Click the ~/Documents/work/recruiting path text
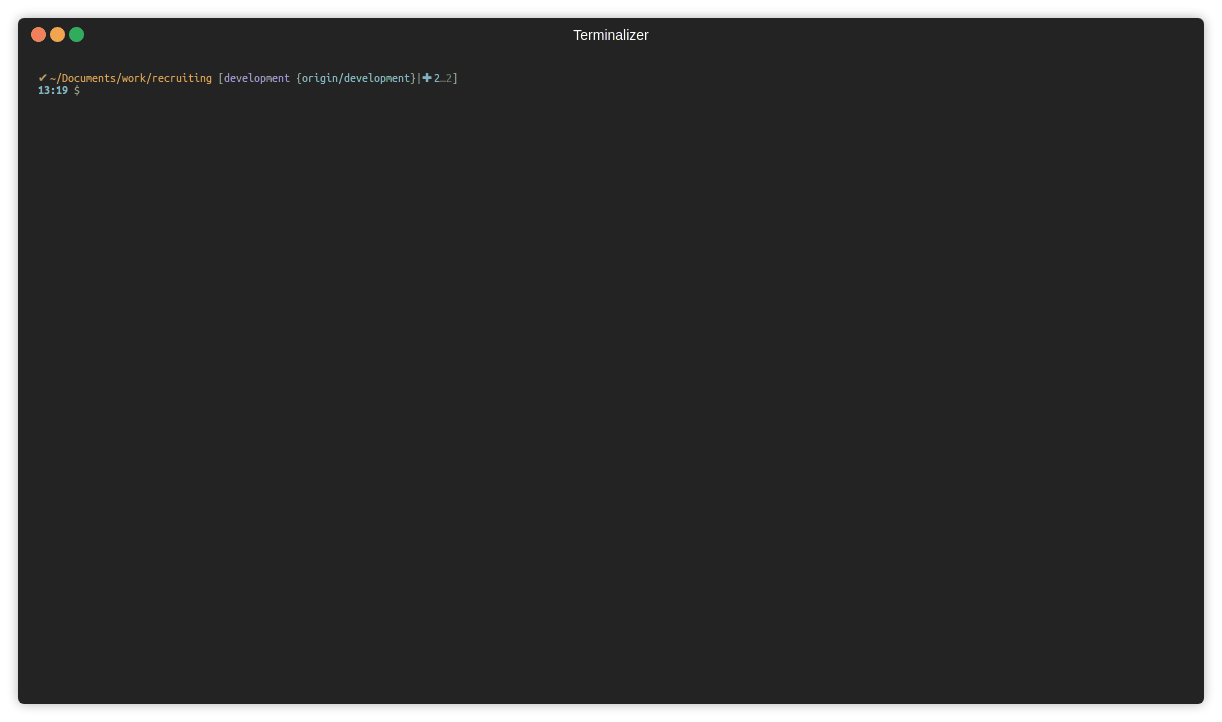This screenshot has height=722, width=1222. pos(131,78)
